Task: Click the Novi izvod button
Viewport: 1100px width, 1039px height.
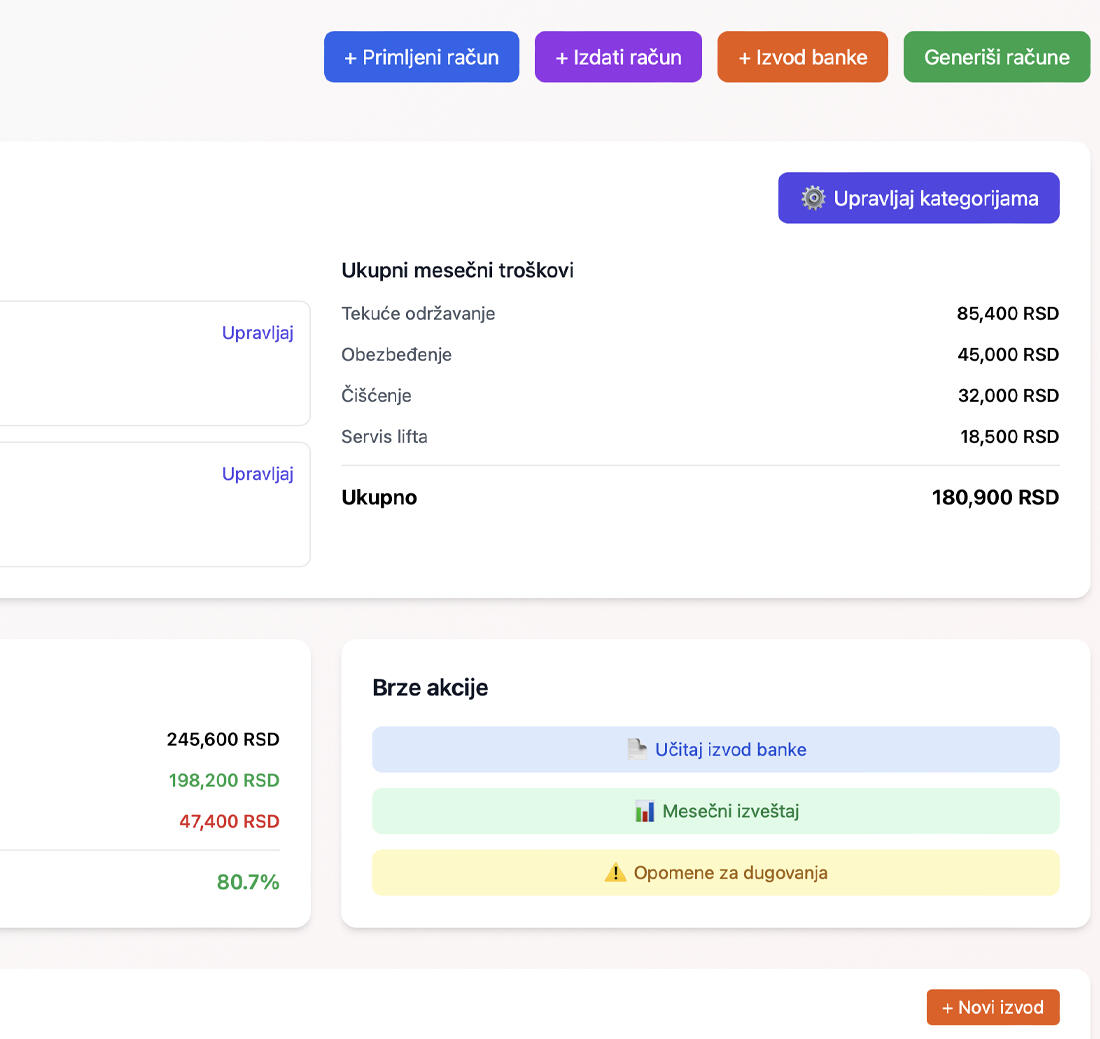Action: [x=992, y=1007]
